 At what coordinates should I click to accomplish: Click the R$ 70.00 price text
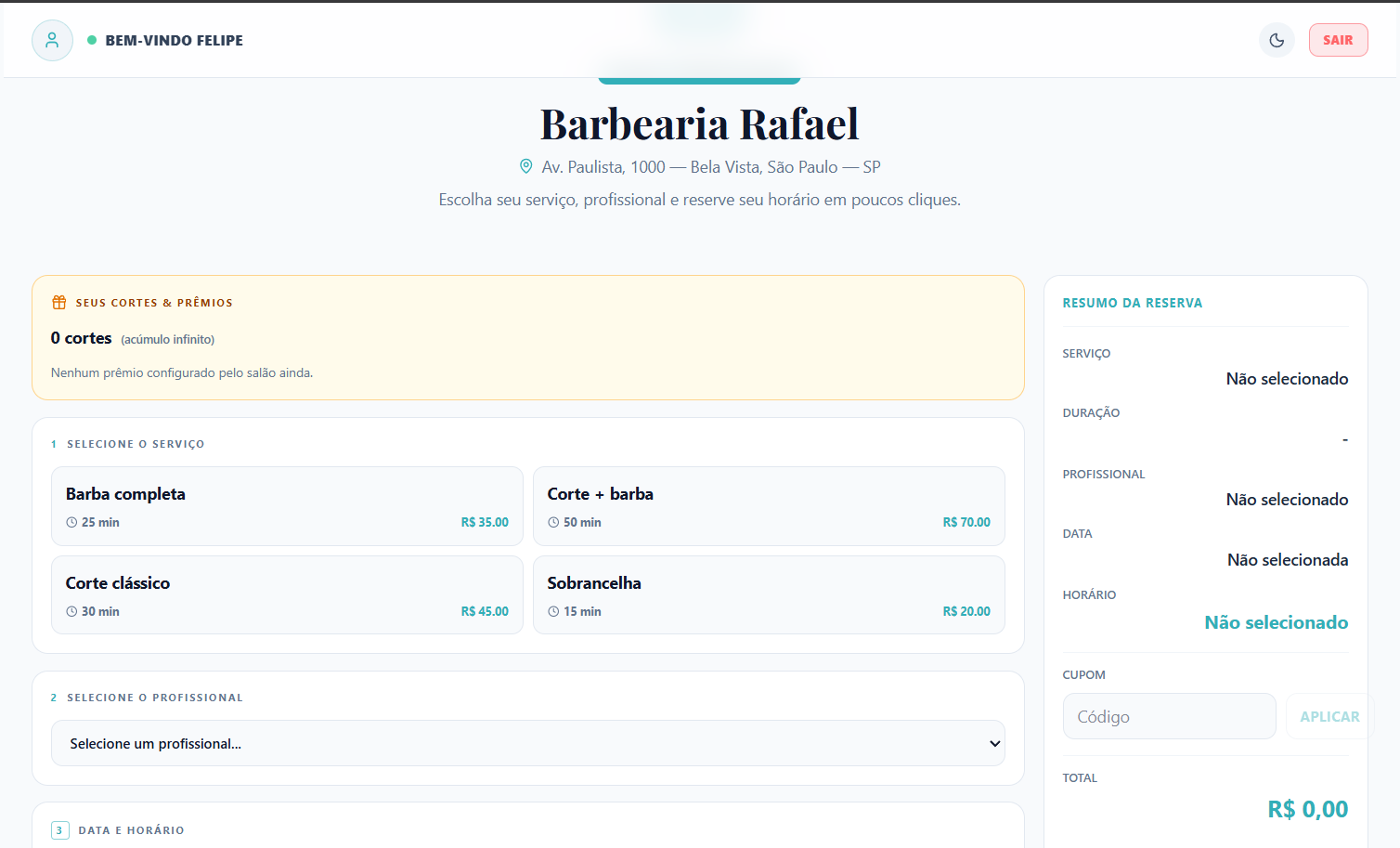point(966,523)
